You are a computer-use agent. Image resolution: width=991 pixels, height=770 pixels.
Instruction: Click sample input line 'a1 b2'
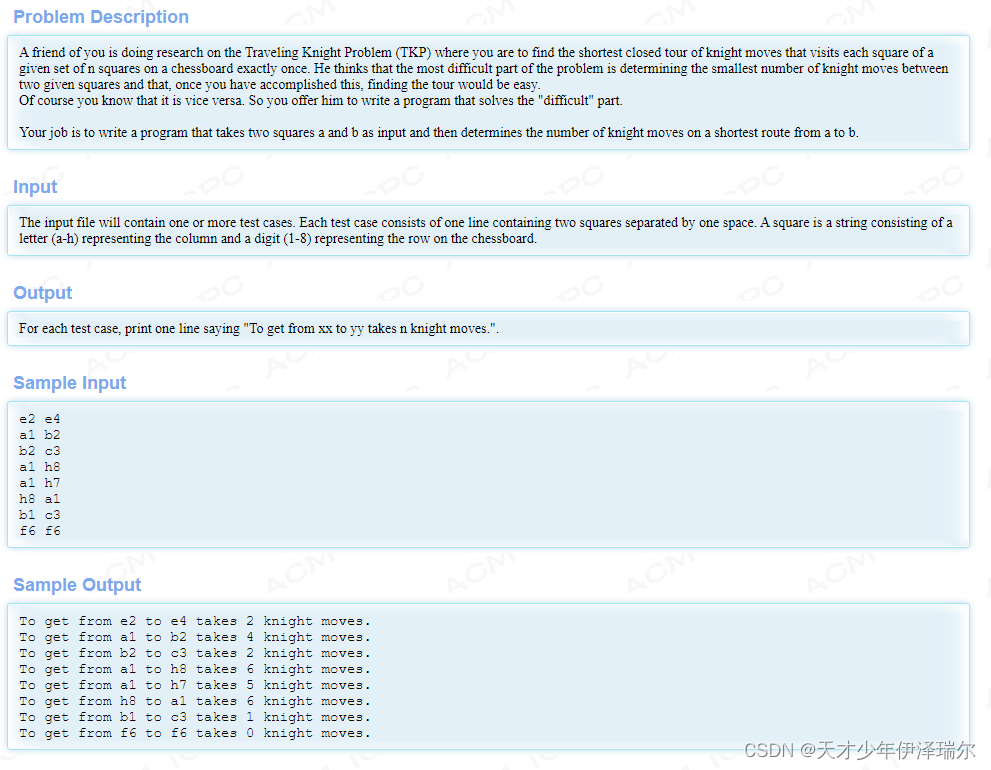tap(40, 435)
